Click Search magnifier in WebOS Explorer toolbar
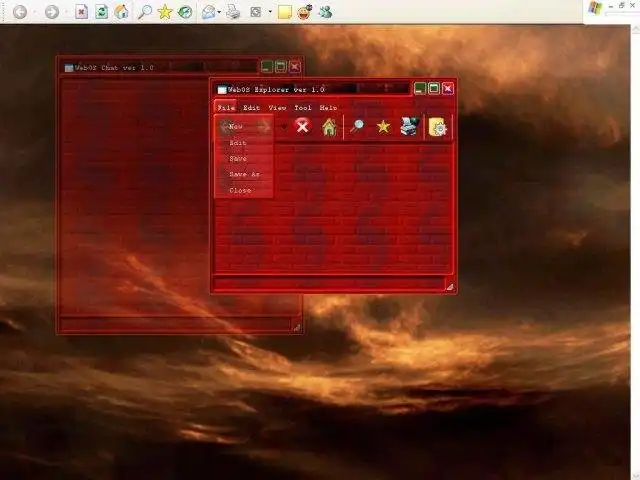 click(x=356, y=127)
